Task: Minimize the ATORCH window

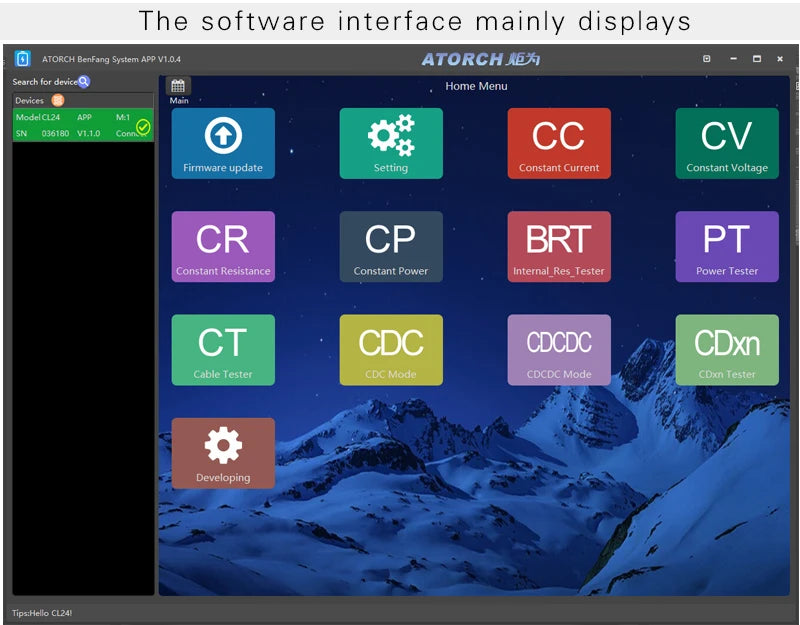Action: (x=733, y=59)
